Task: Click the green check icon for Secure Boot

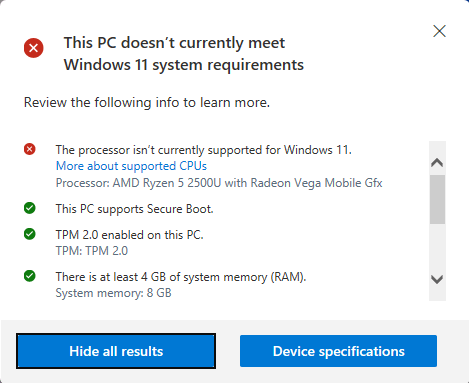Action: [30, 208]
